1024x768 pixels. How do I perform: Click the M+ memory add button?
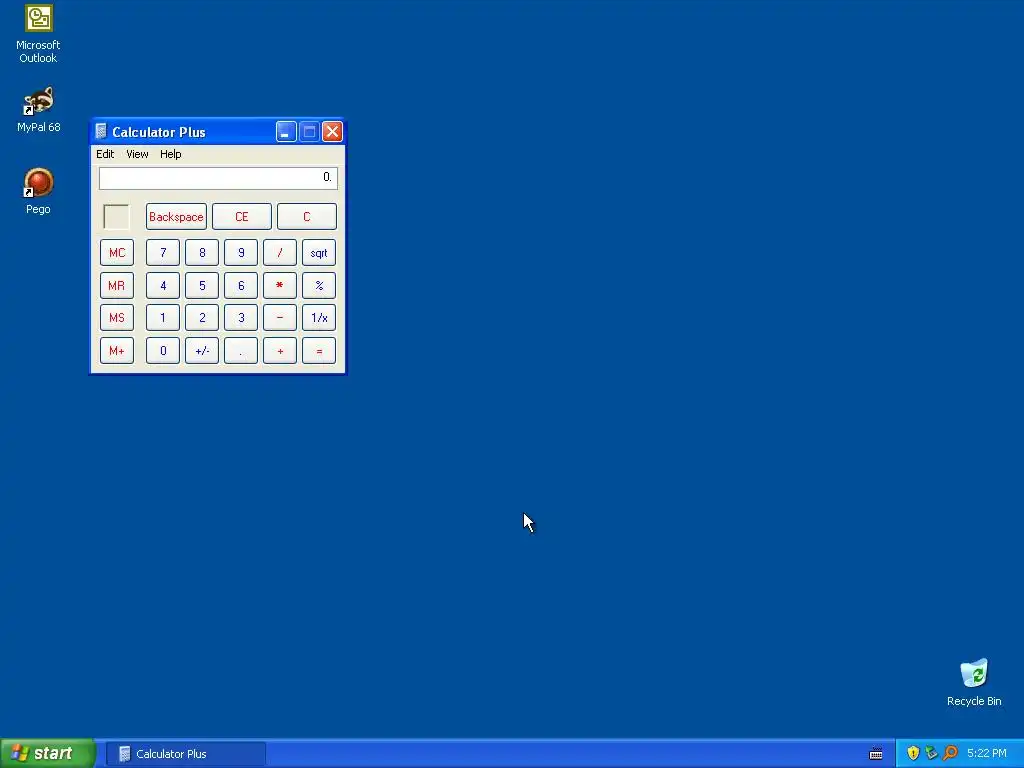(x=117, y=351)
